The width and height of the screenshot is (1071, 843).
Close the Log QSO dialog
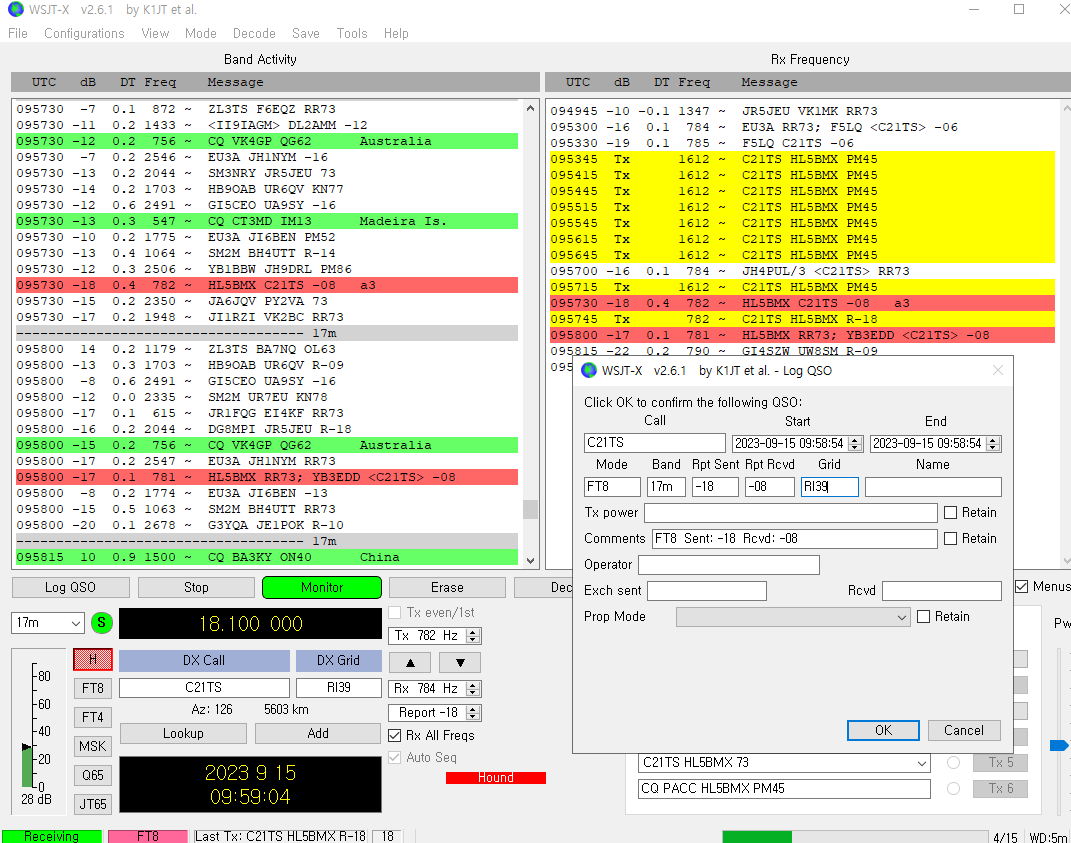coord(997,371)
